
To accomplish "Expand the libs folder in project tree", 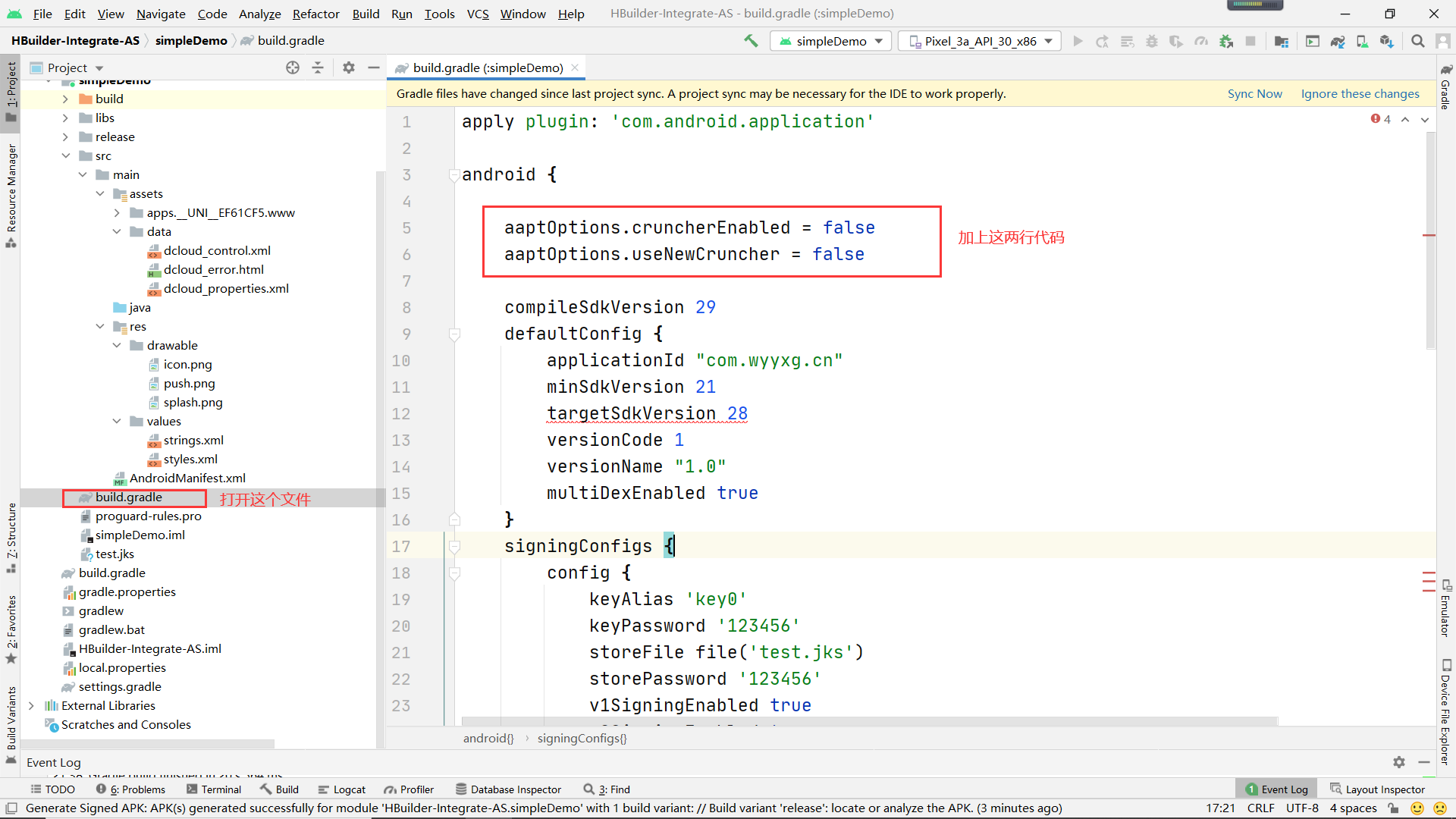I will 65,118.
